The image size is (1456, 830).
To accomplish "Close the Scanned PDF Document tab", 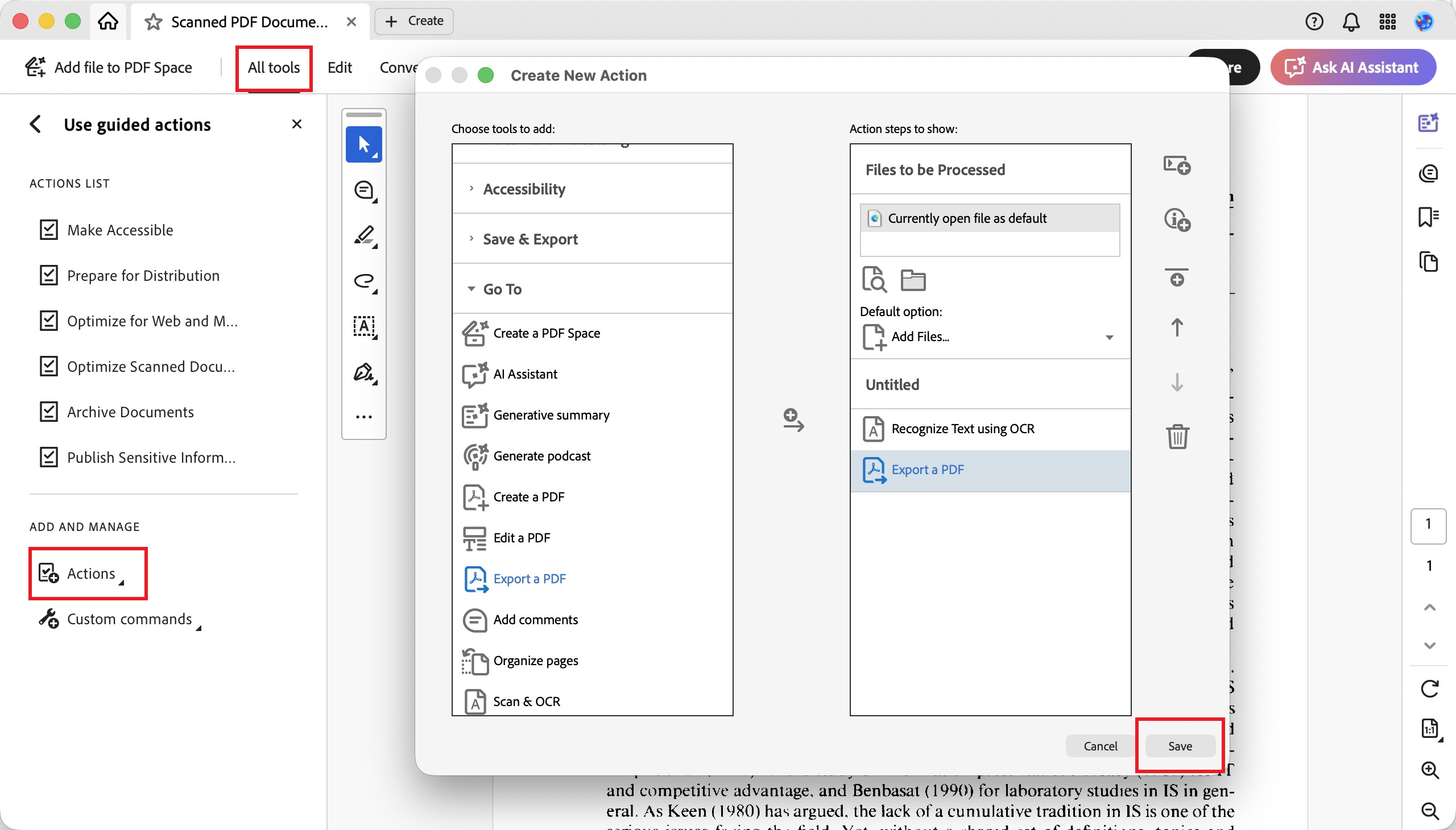I will click(x=351, y=22).
